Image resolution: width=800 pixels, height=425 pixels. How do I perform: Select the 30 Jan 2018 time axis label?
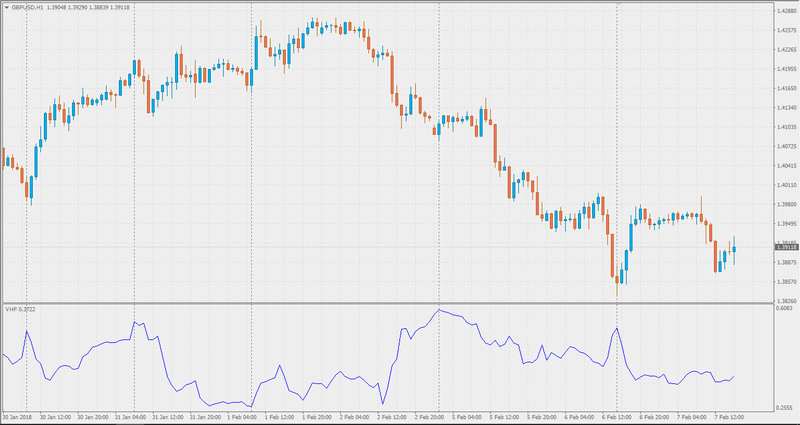(17, 416)
